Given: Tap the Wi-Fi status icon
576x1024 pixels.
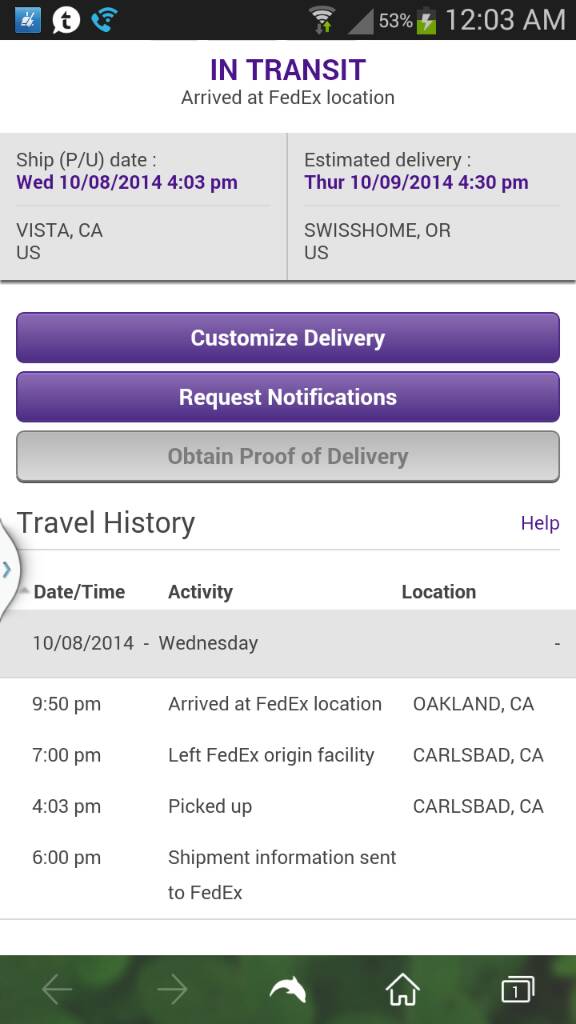Looking at the screenshot, I should click(x=322, y=20).
